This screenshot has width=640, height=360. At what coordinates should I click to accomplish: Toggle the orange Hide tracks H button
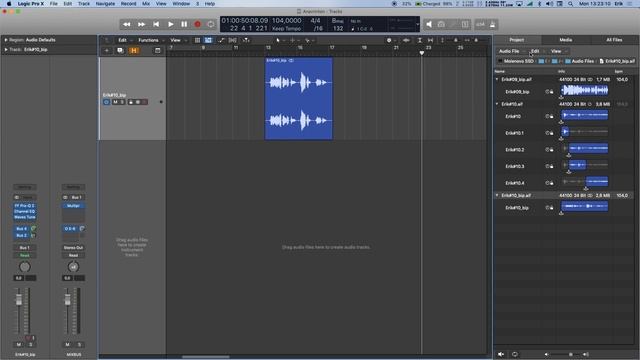pos(133,51)
